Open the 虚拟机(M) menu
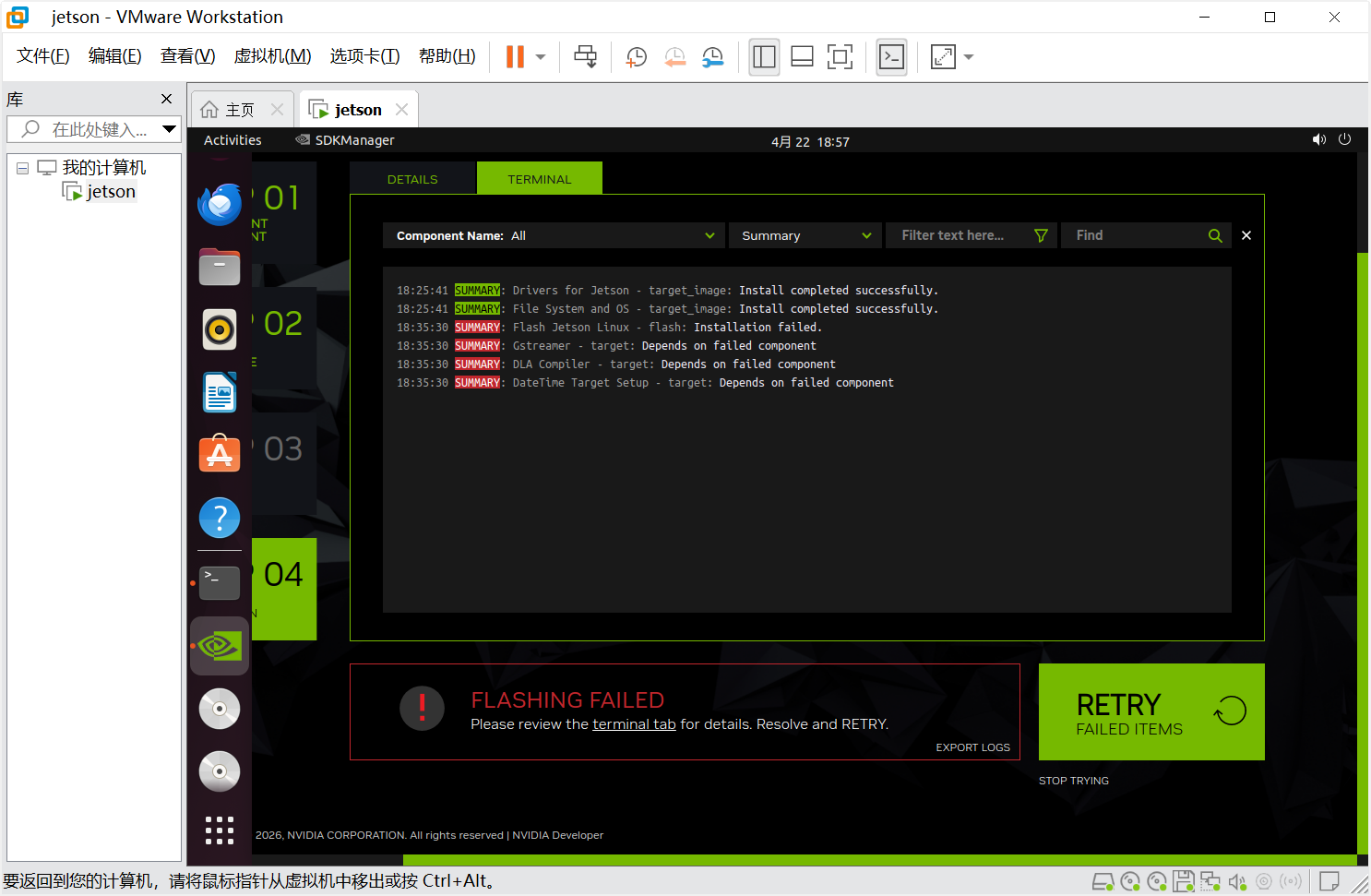This screenshot has height=896, width=1371. [272, 56]
